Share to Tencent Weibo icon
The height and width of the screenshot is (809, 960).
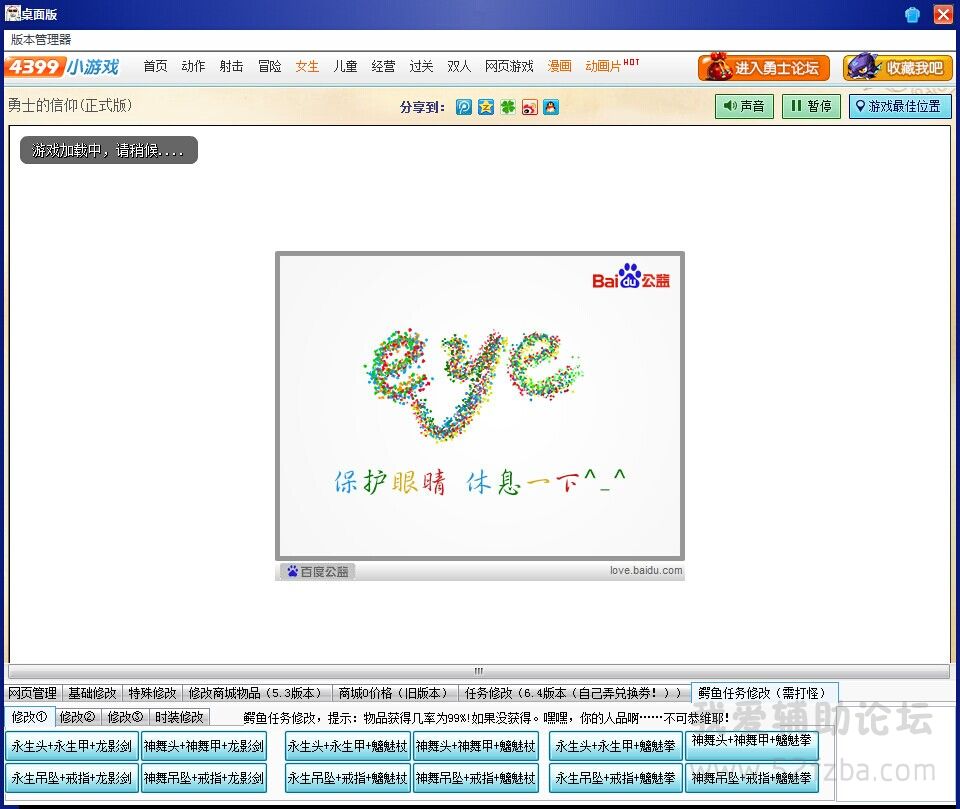point(464,107)
